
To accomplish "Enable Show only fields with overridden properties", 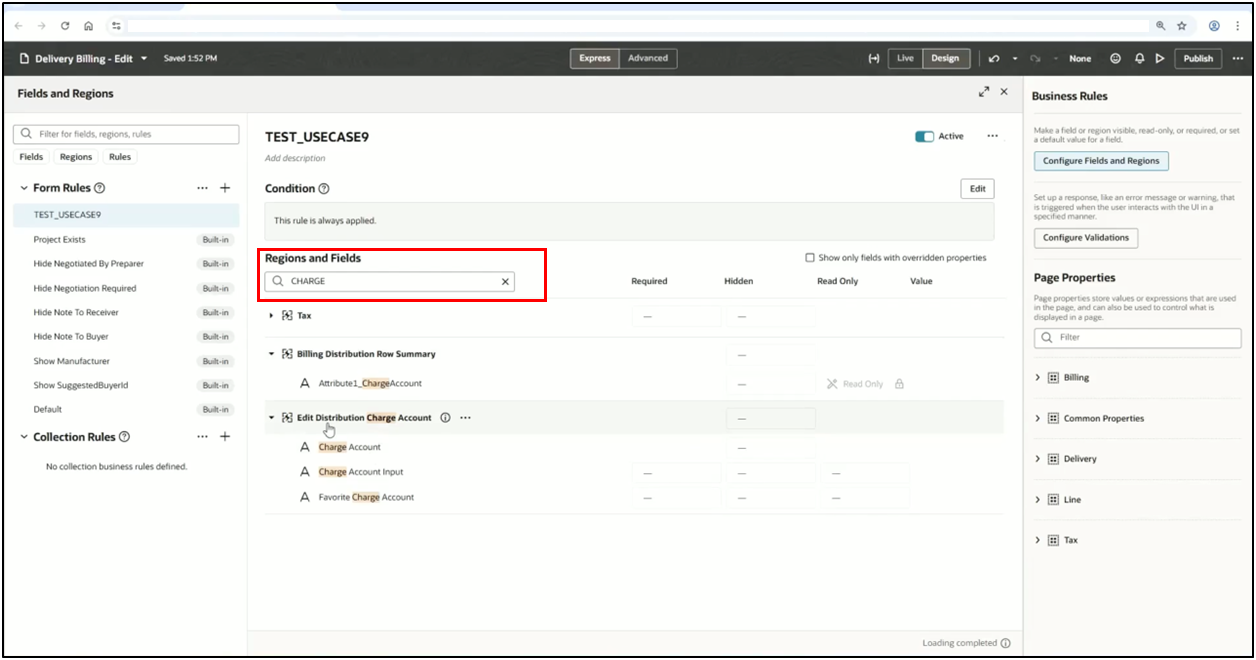I will point(810,258).
